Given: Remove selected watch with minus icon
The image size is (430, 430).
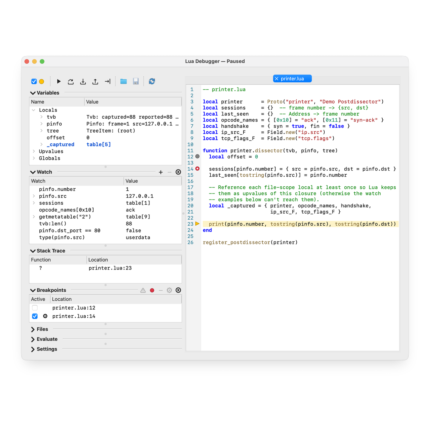Looking at the screenshot, I should click(169, 172).
